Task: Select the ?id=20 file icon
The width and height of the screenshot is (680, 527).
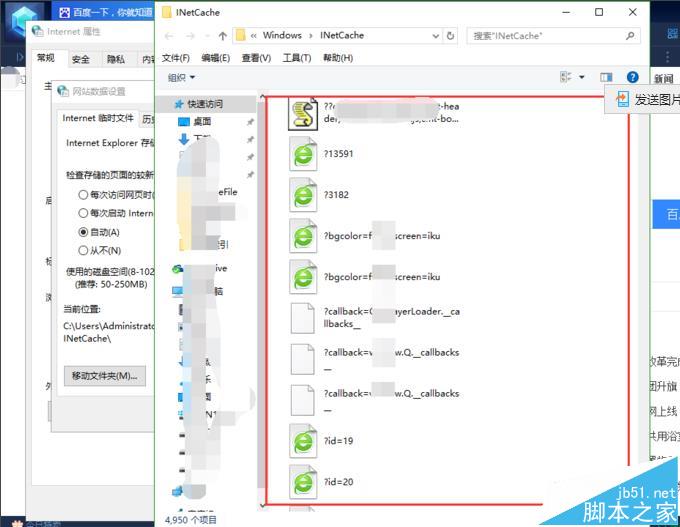Action: tap(303, 482)
